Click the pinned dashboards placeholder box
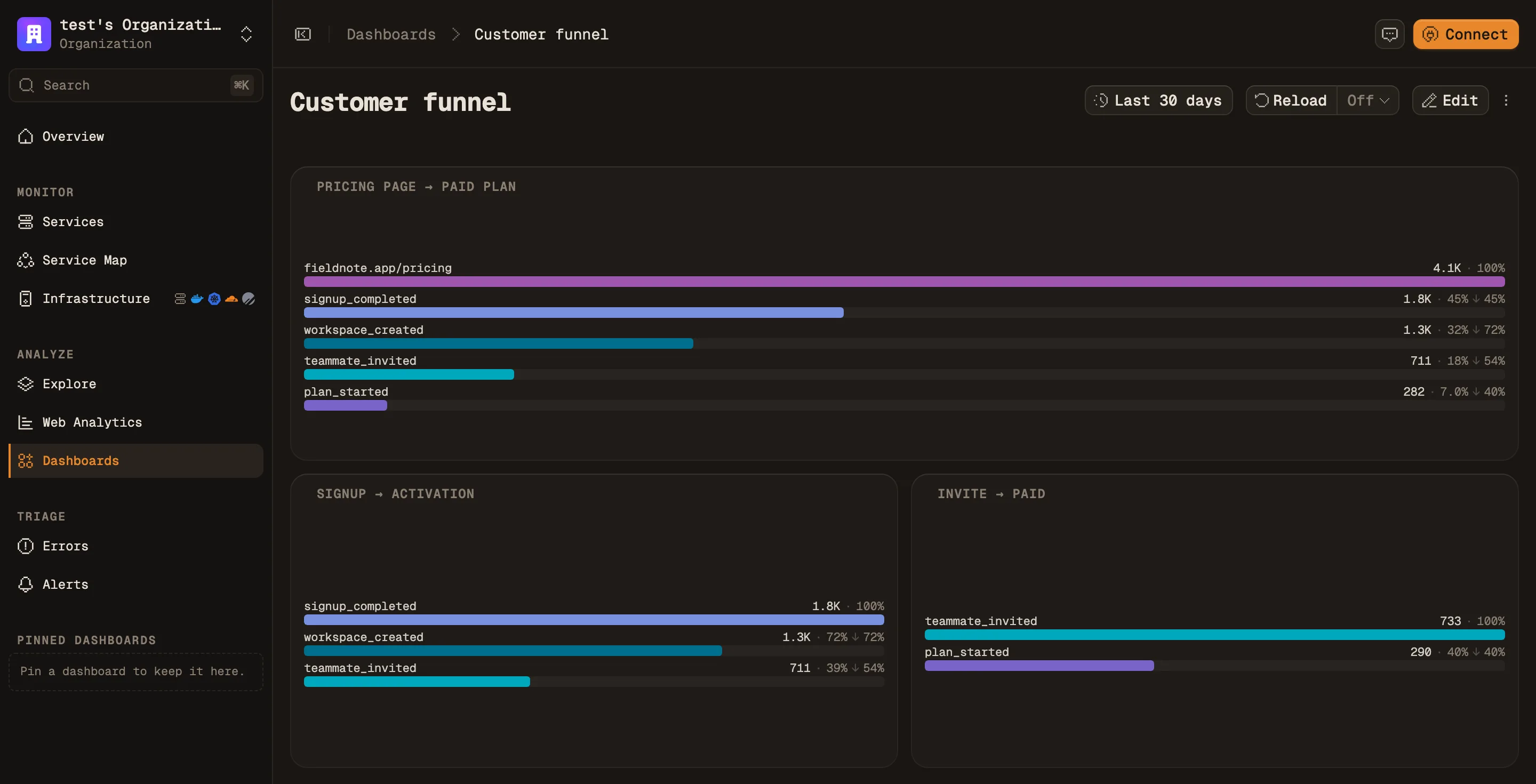The image size is (1536, 784). click(136, 672)
